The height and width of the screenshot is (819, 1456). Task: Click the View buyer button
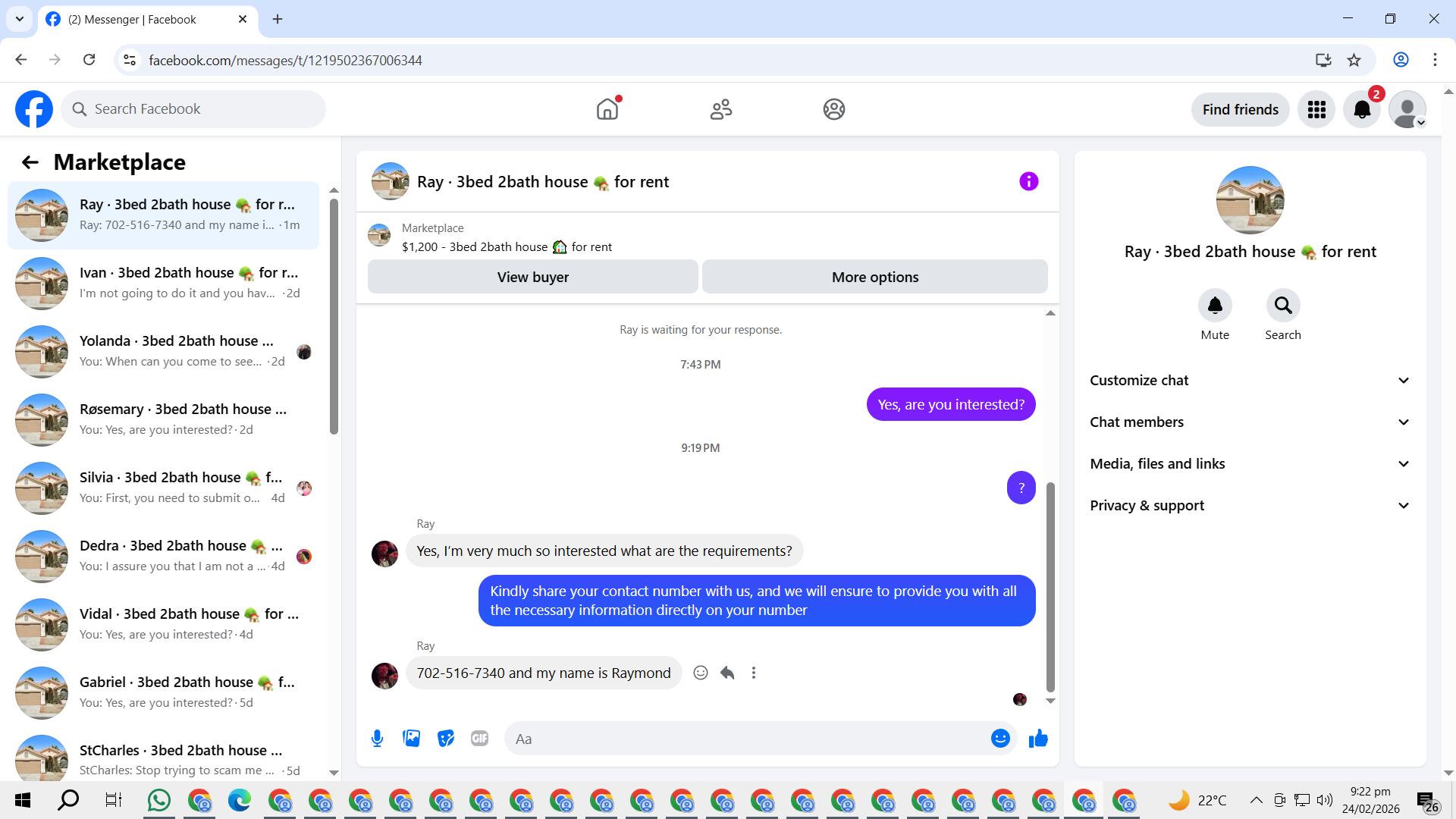point(532,277)
